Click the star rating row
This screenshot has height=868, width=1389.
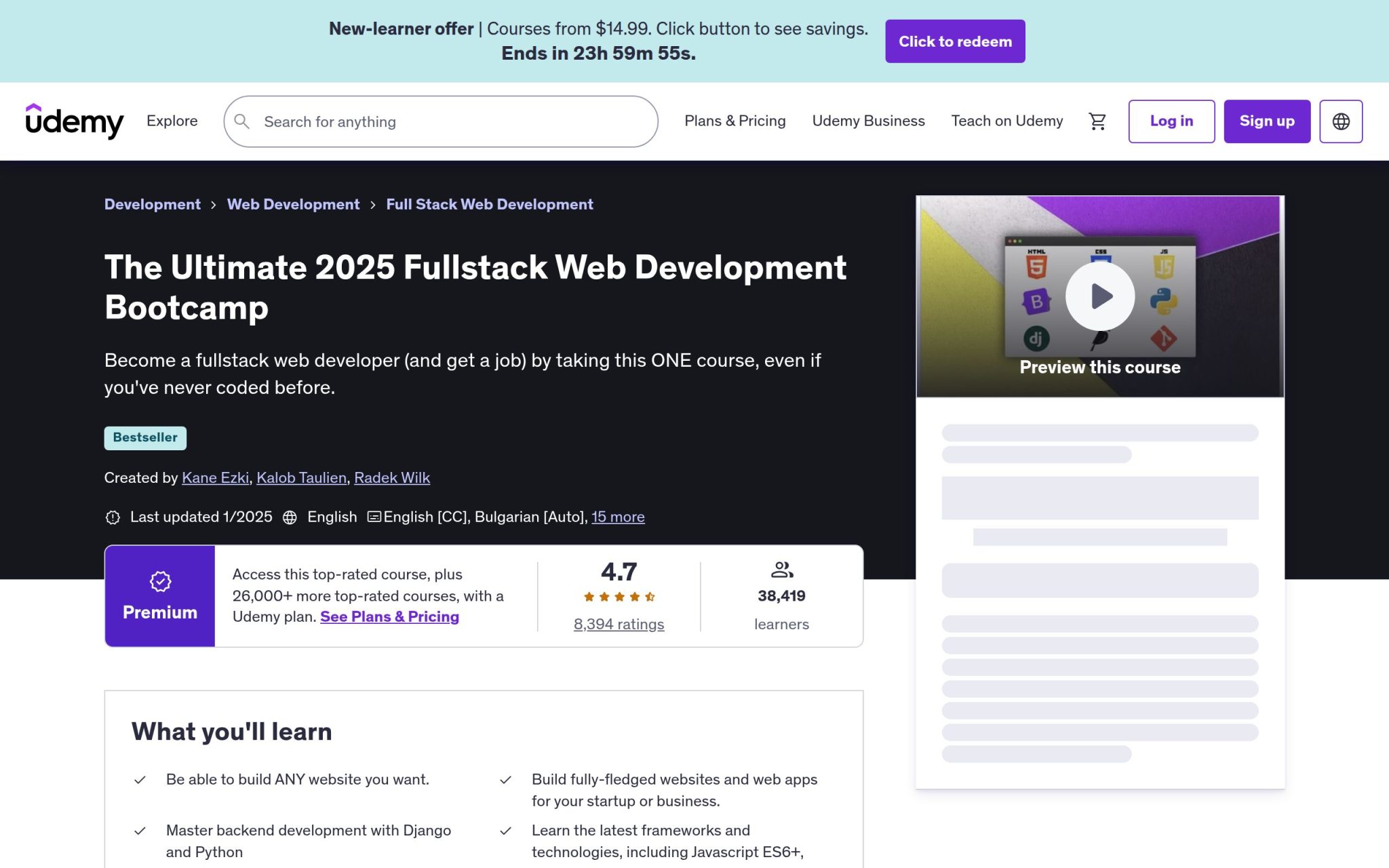pos(619,597)
